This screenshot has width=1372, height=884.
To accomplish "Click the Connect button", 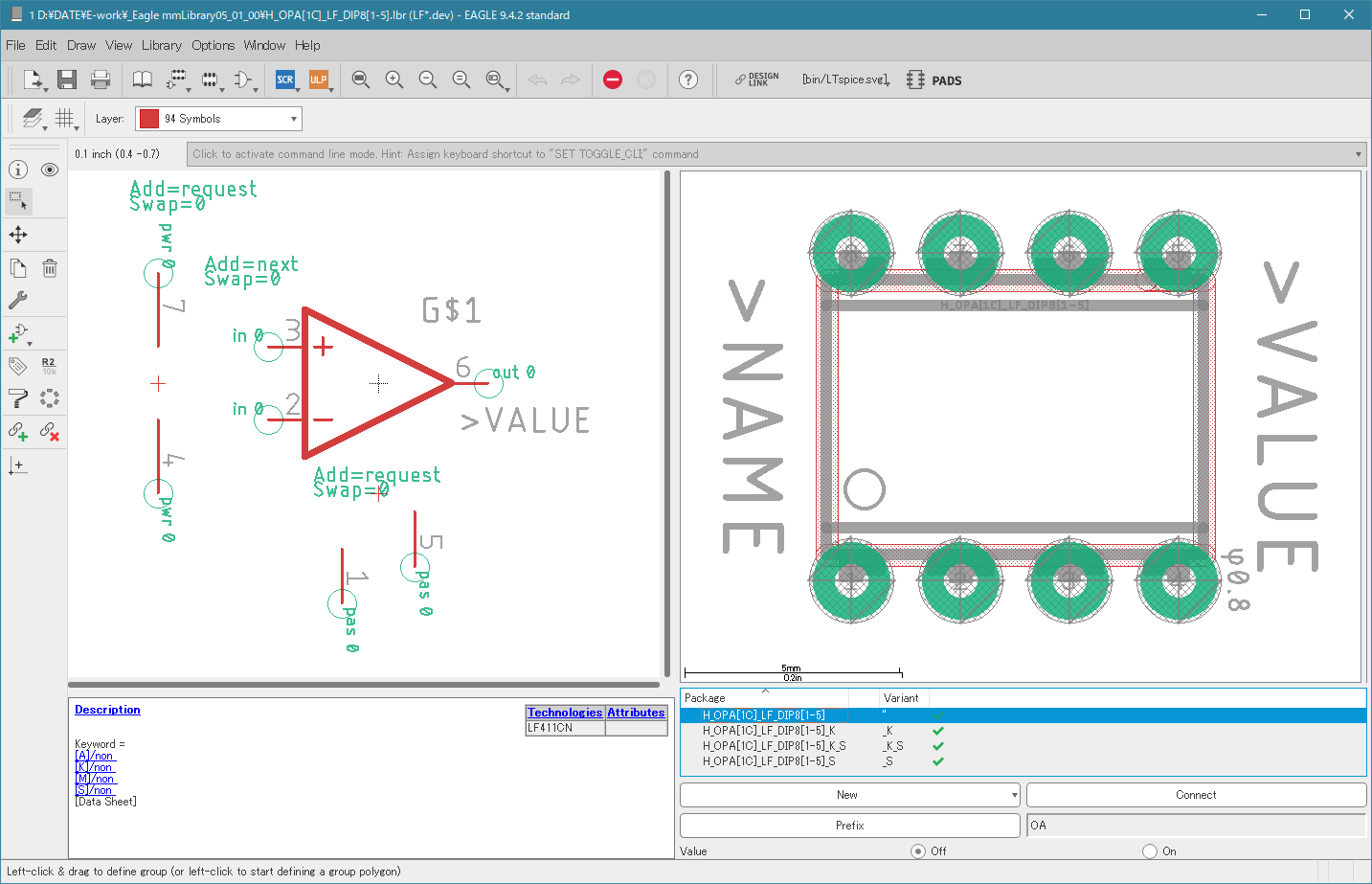I will point(1196,795).
